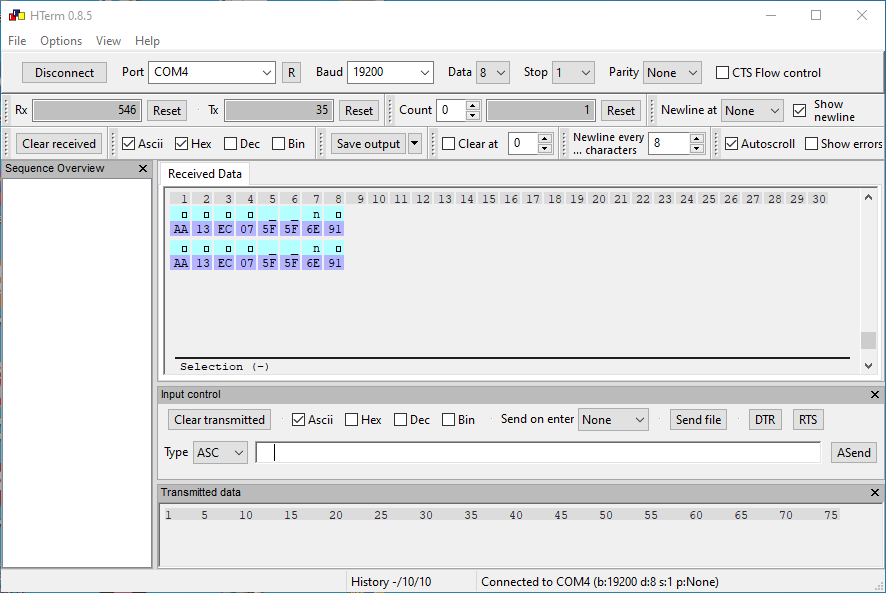Close the Input control panel
Screen dimensions: 886x593
(x=875, y=395)
